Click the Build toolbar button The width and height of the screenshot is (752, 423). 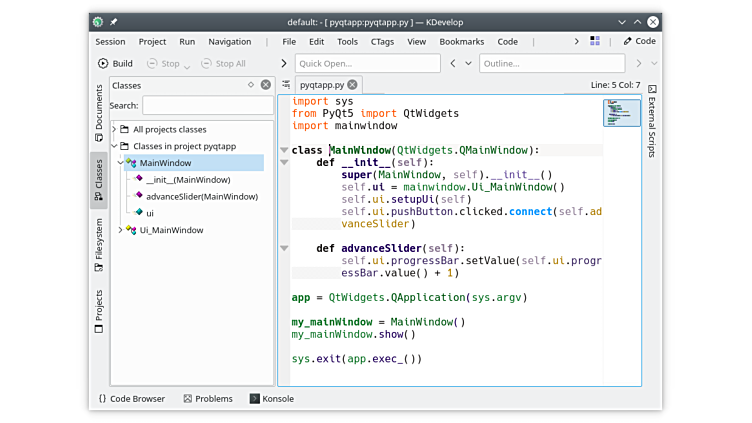click(x=115, y=63)
